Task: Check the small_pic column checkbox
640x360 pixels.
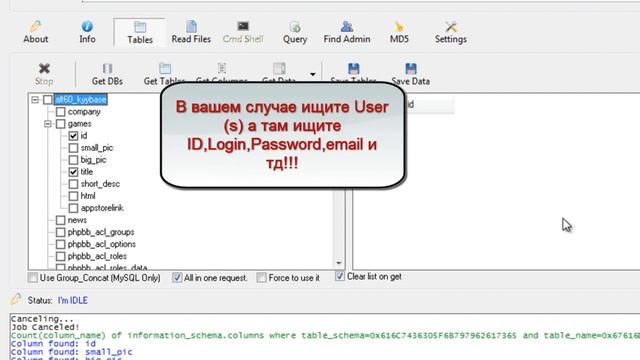Action: tap(73, 148)
